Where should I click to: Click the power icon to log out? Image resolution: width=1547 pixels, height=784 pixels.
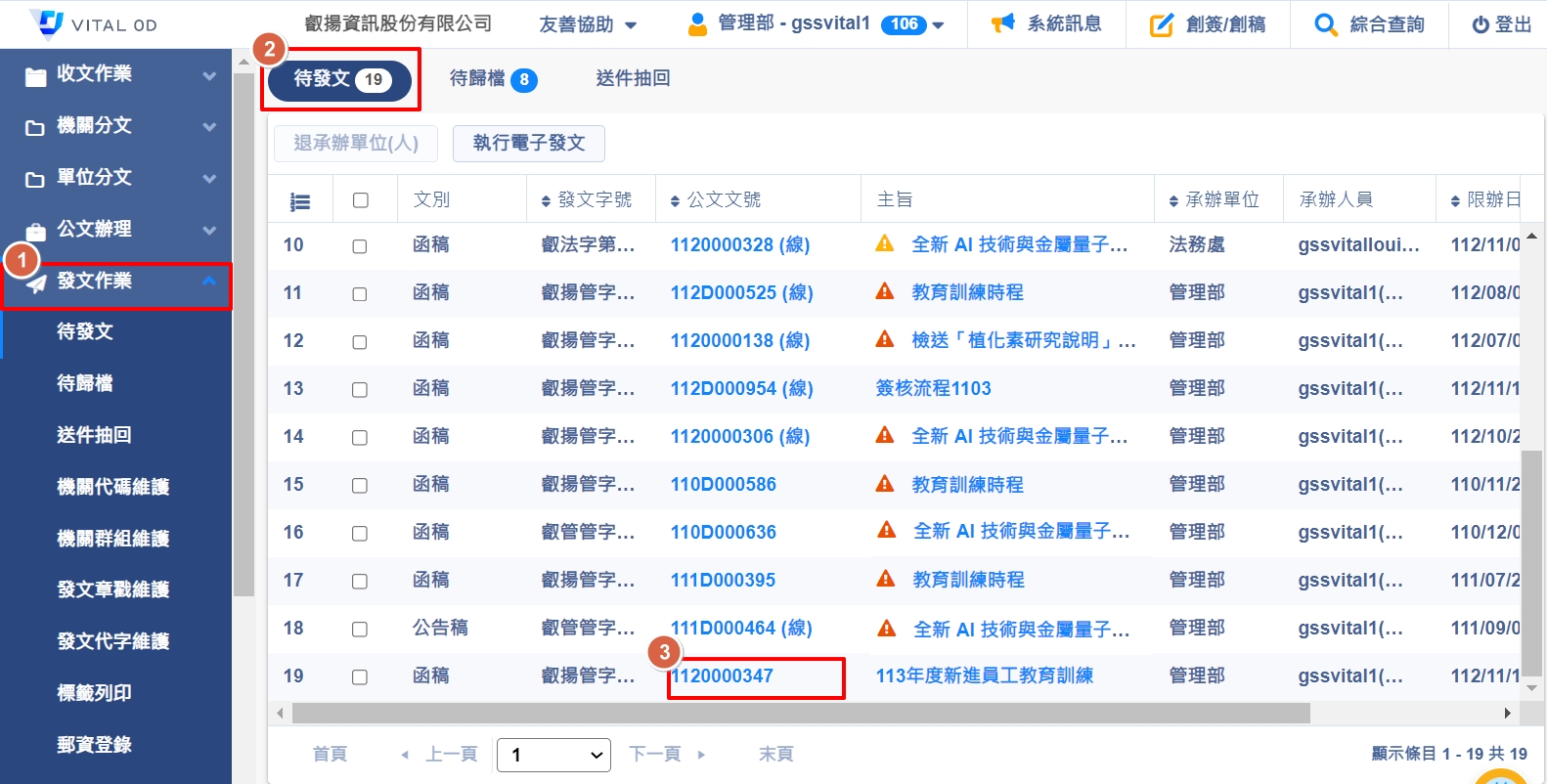pos(1481,24)
